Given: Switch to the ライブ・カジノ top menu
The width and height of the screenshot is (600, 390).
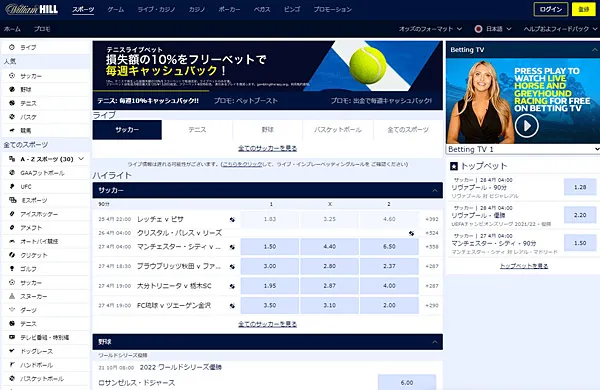Looking at the screenshot, I should pos(157,10).
